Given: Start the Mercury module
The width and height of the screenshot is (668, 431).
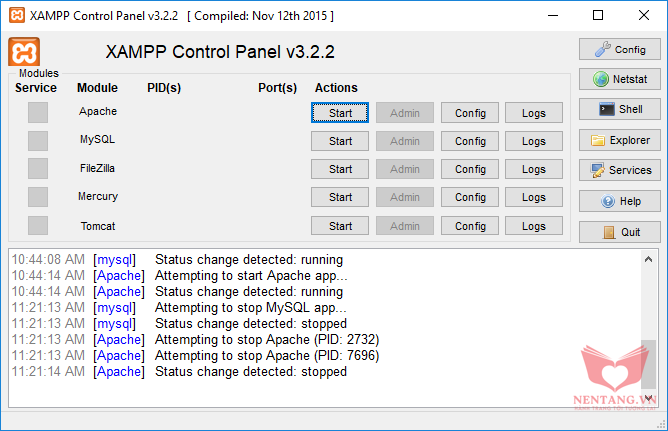Looking at the screenshot, I should coord(340,197).
